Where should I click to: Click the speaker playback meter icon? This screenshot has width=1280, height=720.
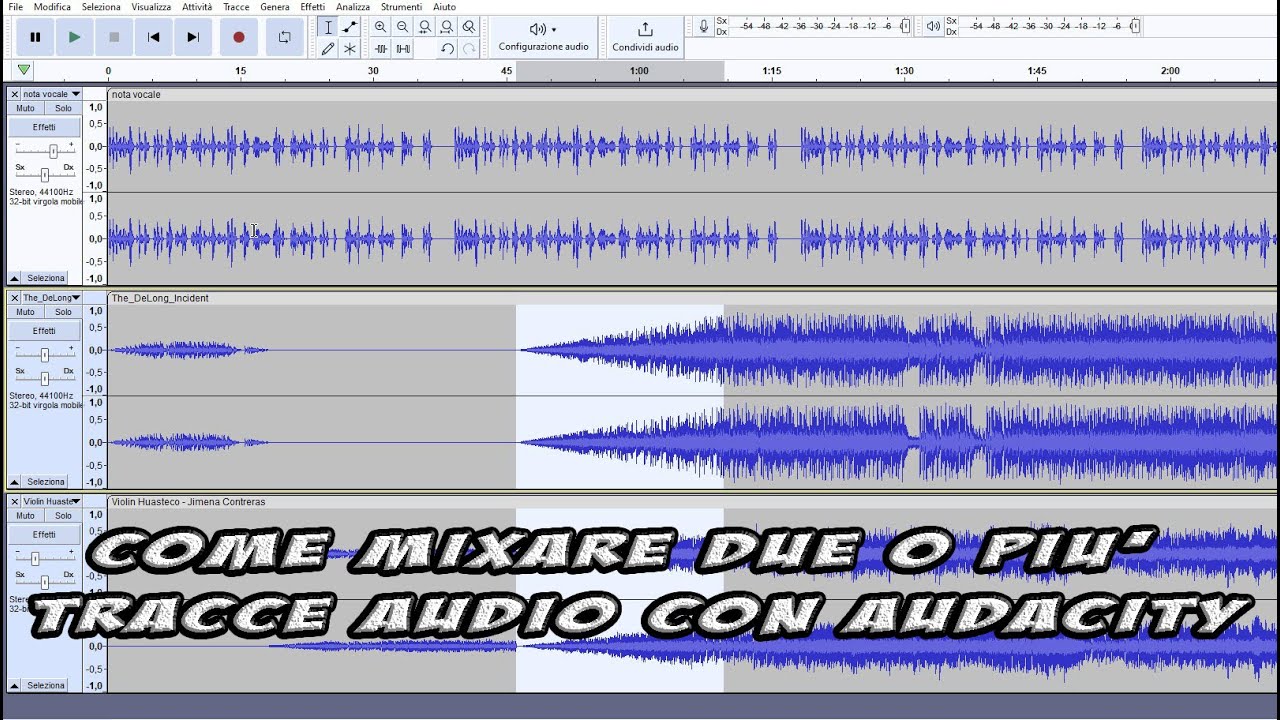coord(933,26)
